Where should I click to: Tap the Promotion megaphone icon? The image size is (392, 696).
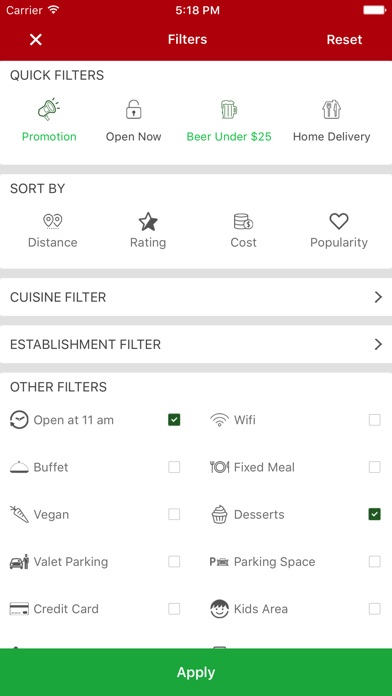pyautogui.click(x=49, y=109)
